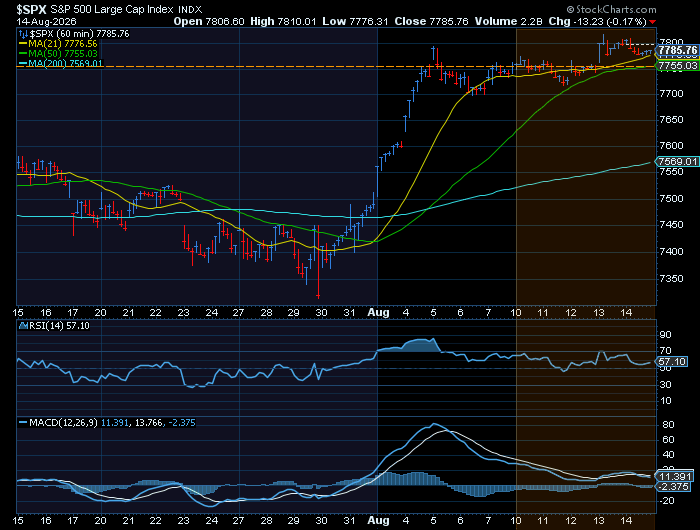Screen dimensions: 700x530
Task: Click the 57.10 RSI value tag on right
Action: click(x=671, y=362)
